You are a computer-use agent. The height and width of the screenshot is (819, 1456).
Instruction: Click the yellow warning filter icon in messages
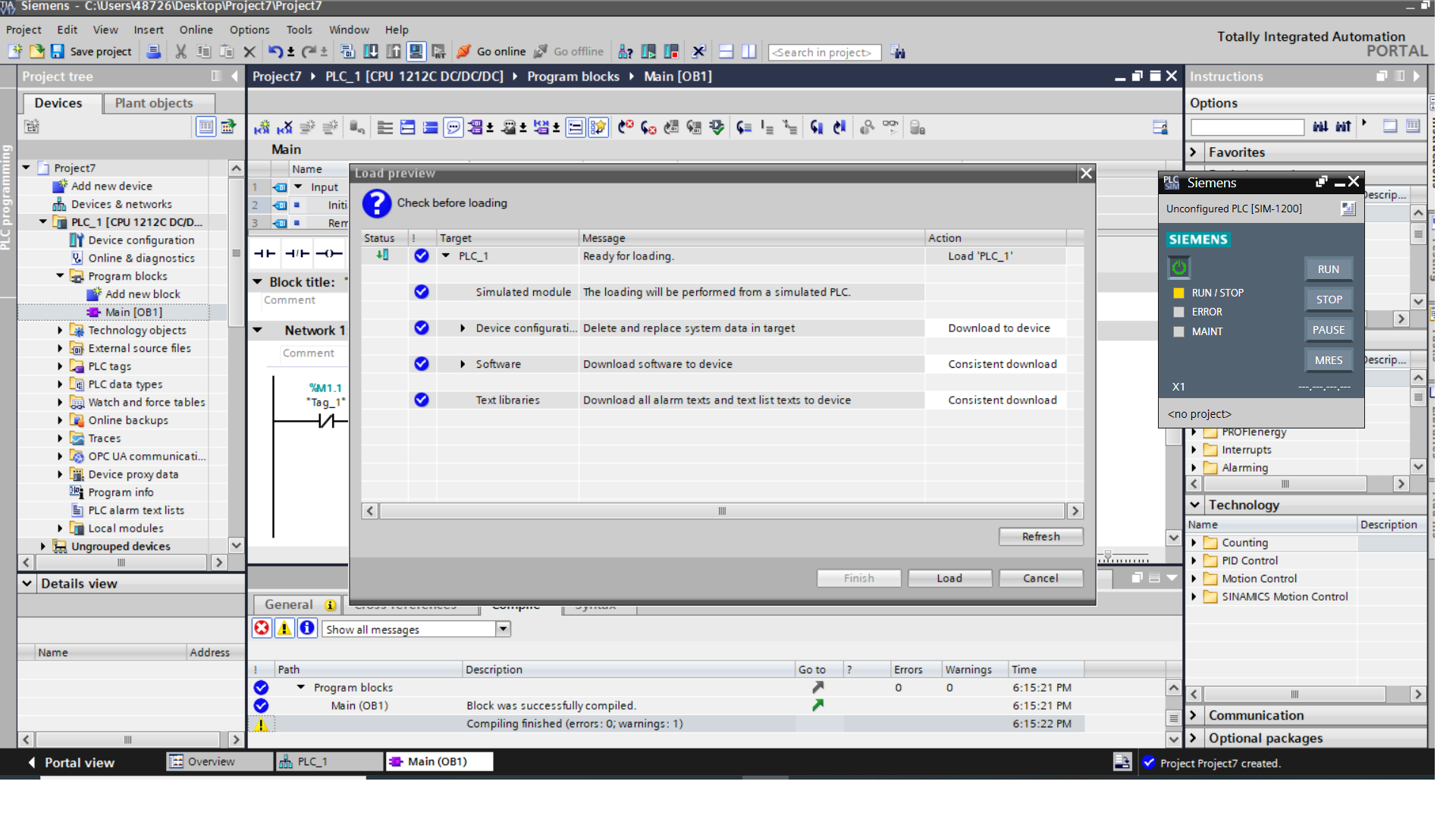pos(284,628)
